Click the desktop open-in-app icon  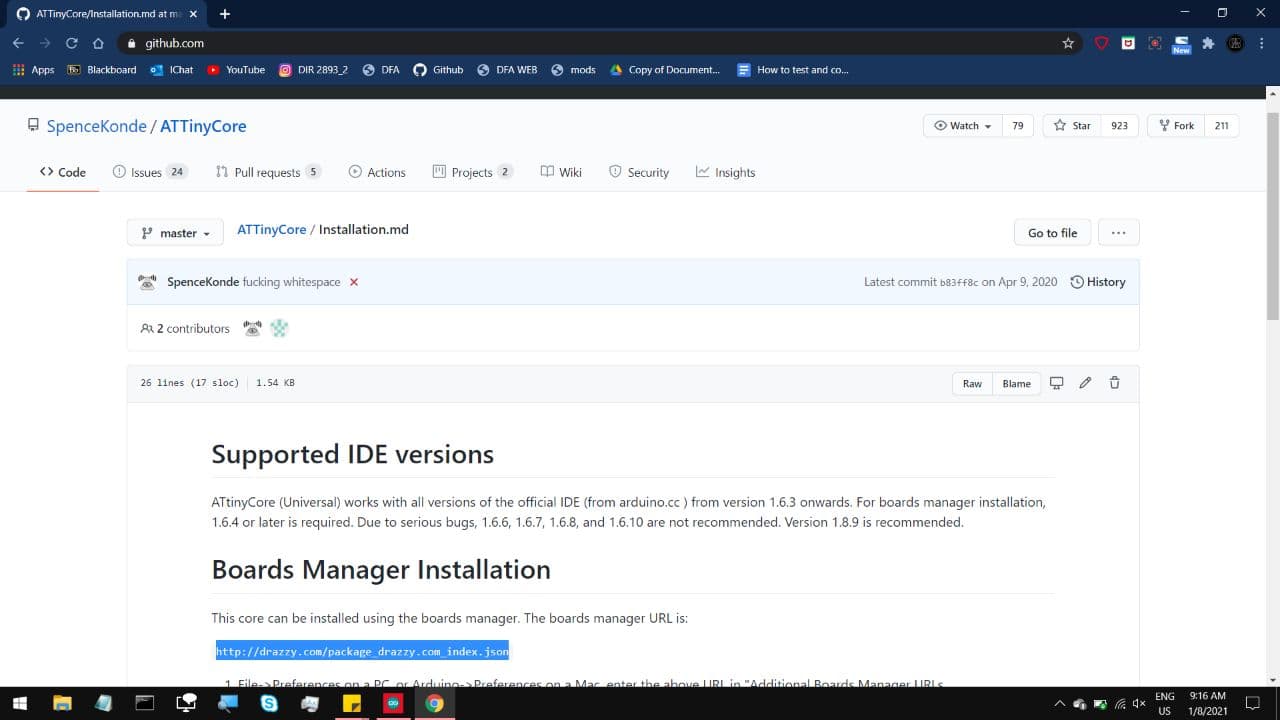pyautogui.click(x=1056, y=383)
